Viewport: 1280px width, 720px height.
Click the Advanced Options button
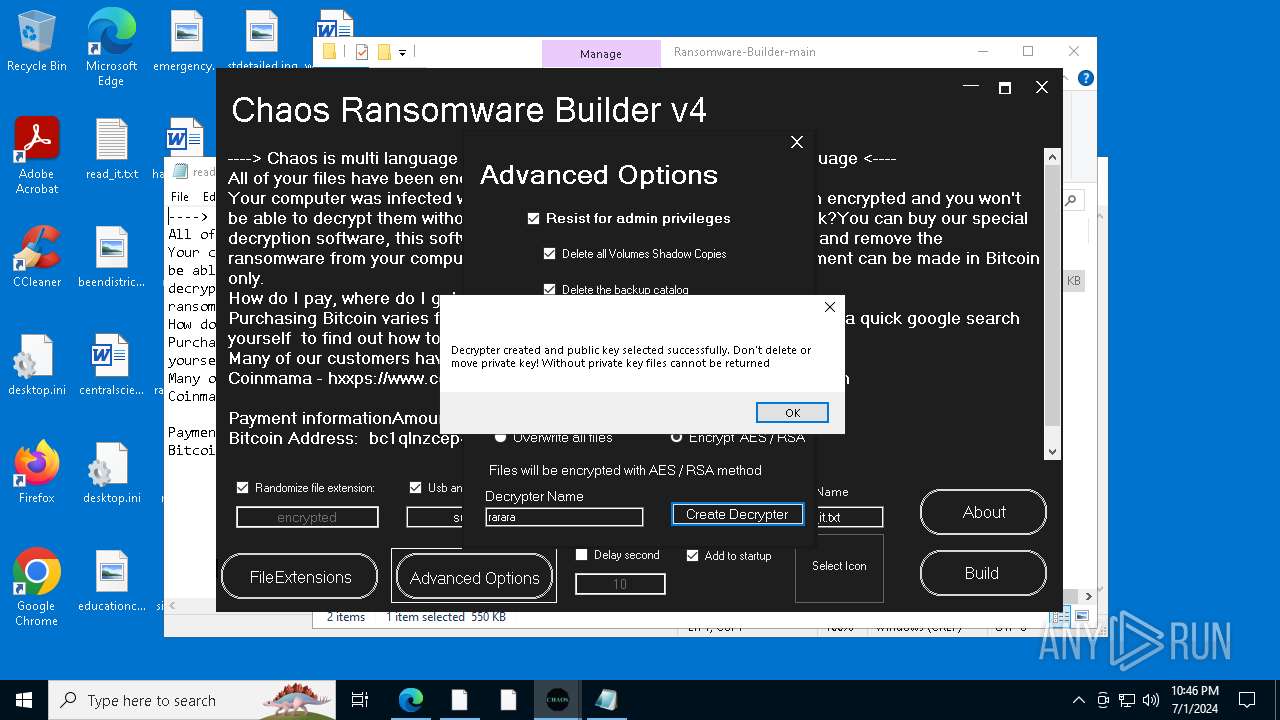point(474,578)
